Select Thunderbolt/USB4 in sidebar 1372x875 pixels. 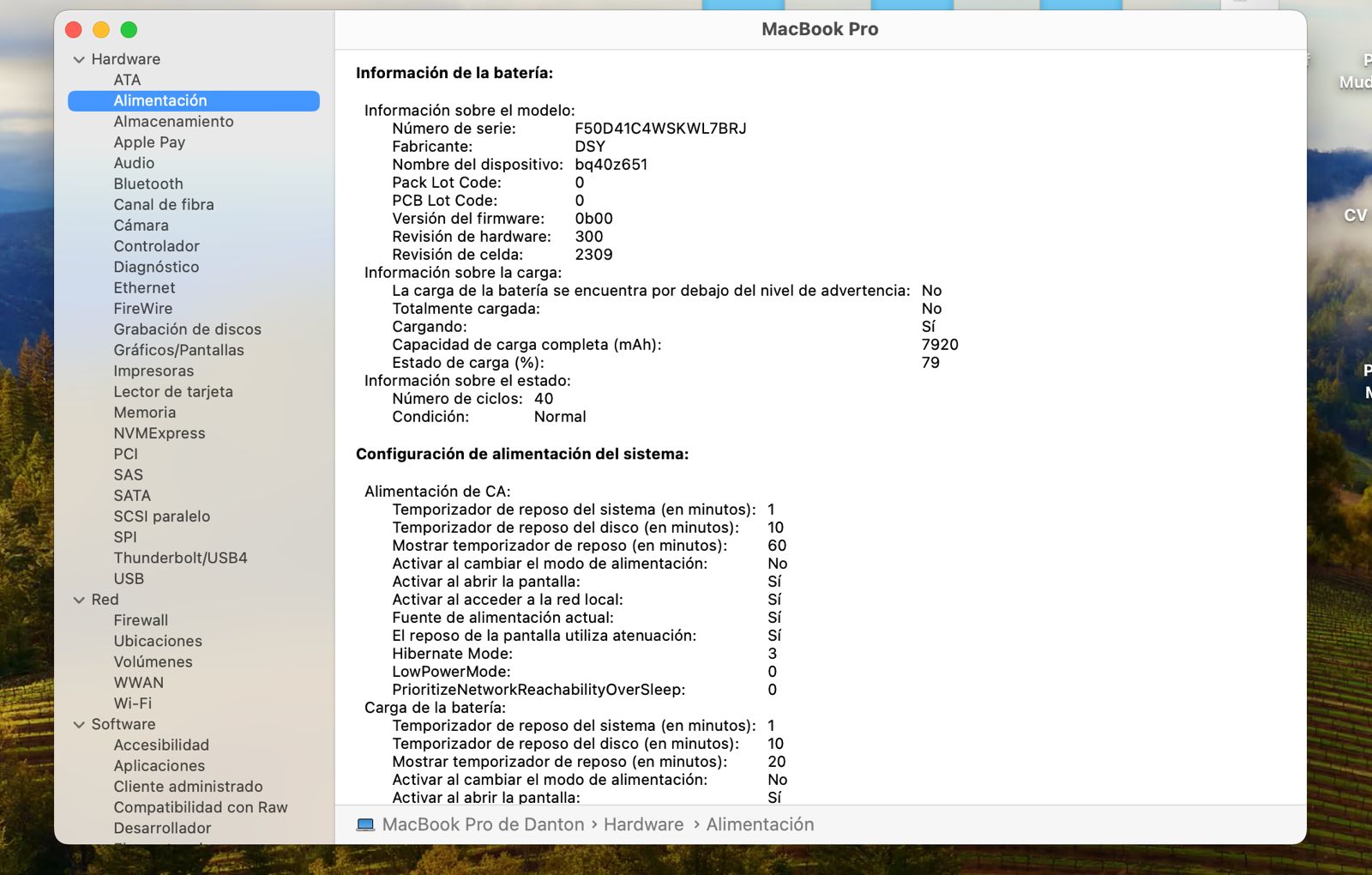180,558
